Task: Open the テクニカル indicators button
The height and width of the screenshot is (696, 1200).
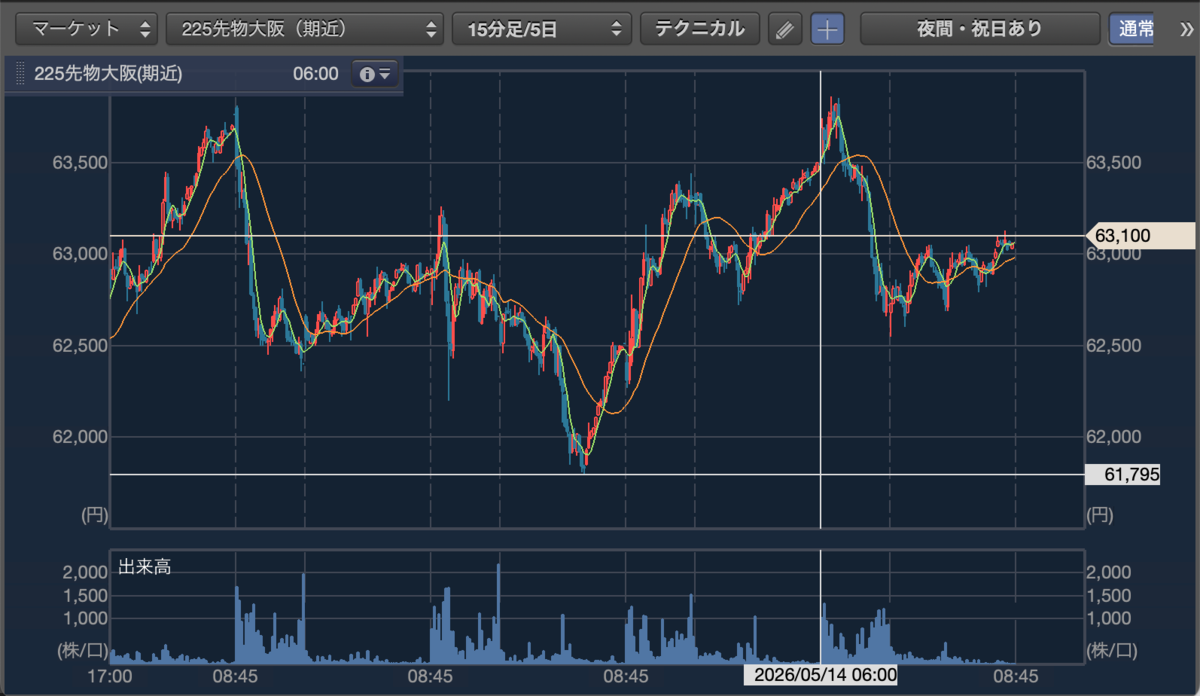Action: point(700,29)
